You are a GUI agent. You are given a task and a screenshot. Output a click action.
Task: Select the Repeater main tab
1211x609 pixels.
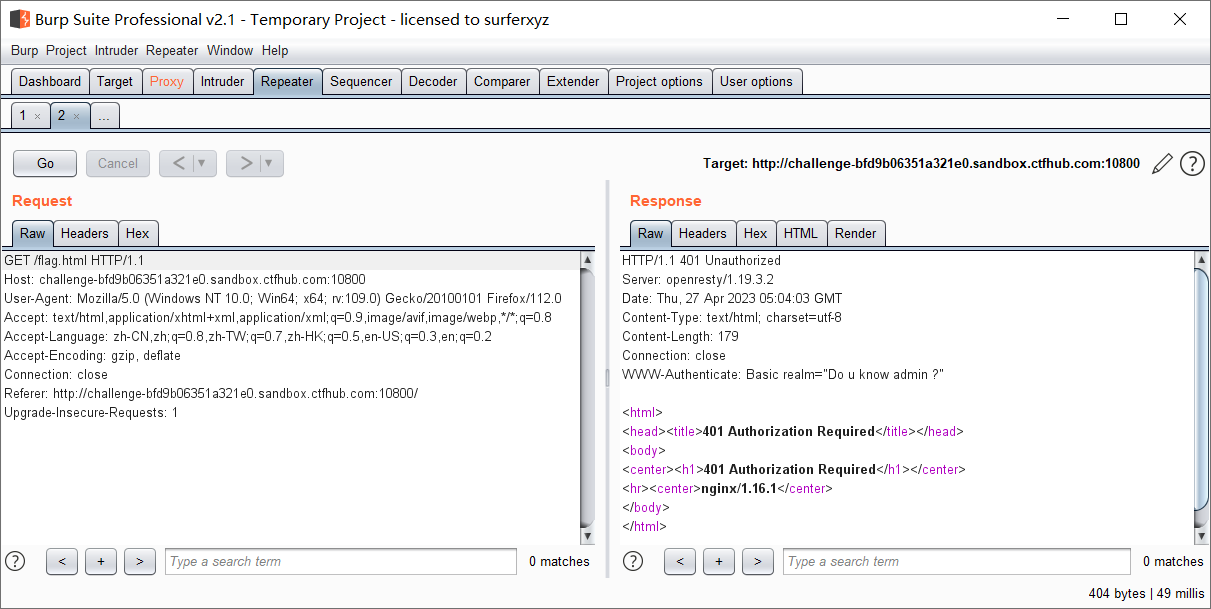pyautogui.click(x=287, y=82)
